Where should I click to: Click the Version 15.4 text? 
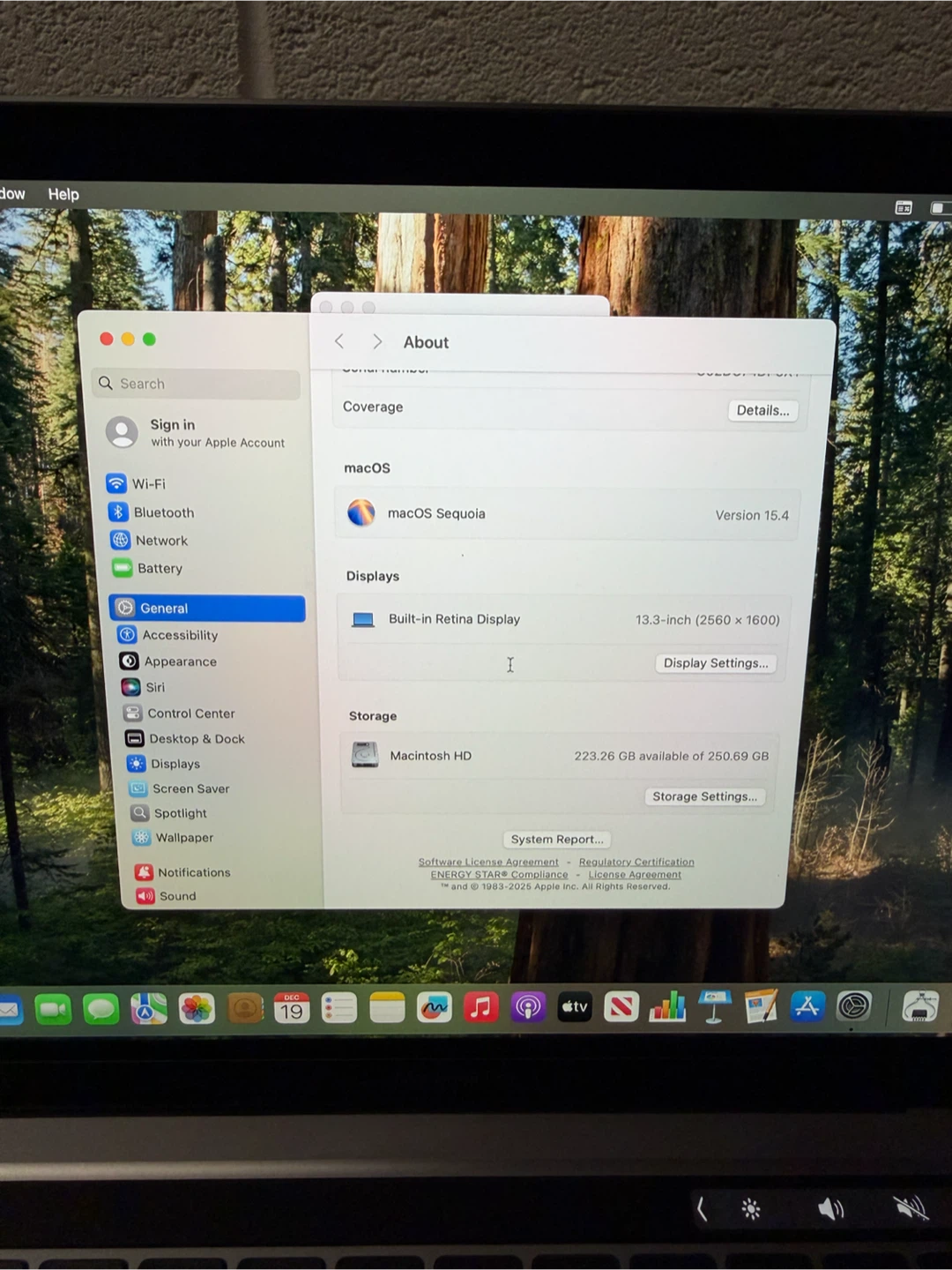(x=752, y=515)
